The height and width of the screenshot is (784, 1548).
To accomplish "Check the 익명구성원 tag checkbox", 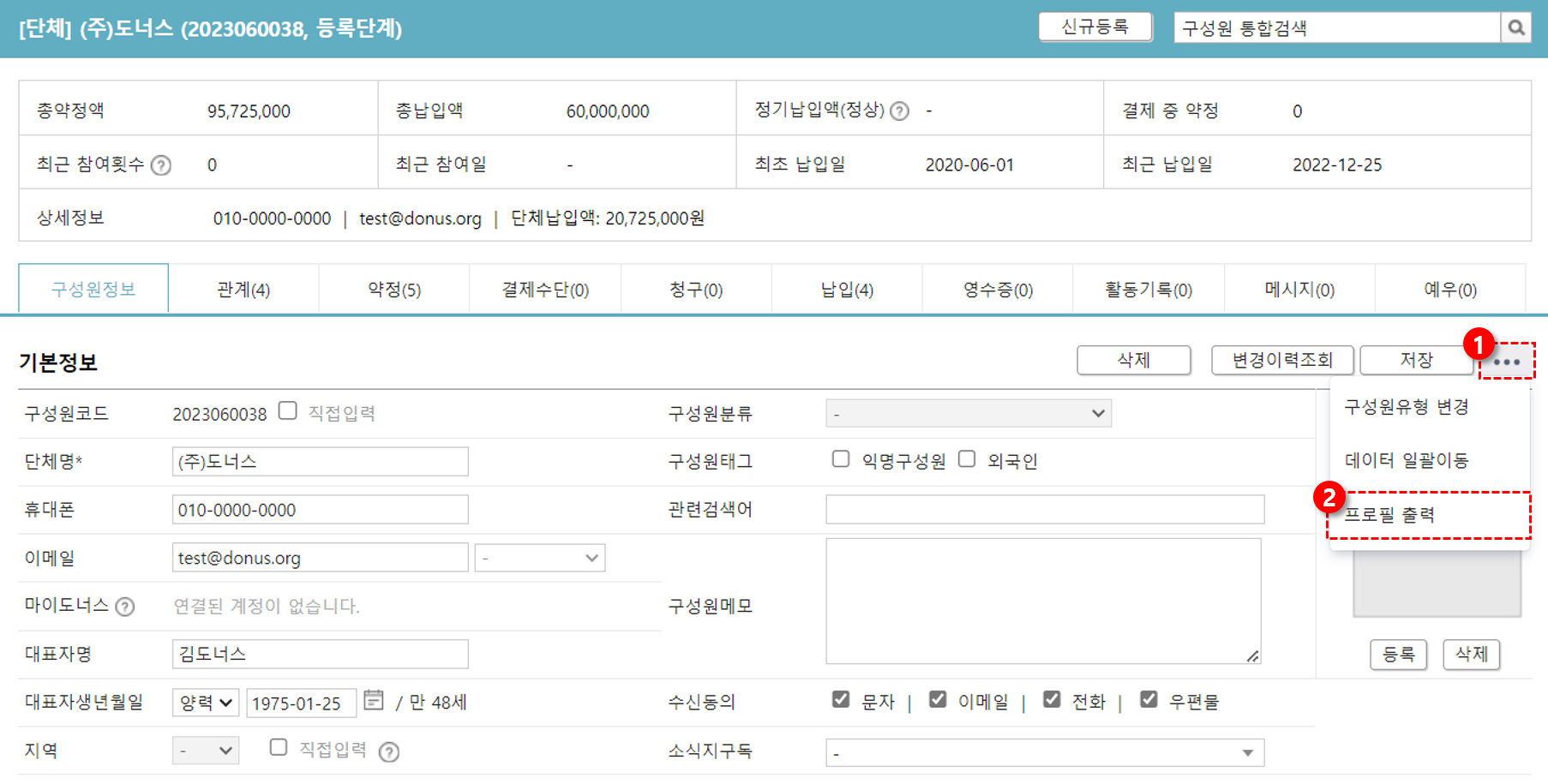I will (x=840, y=459).
